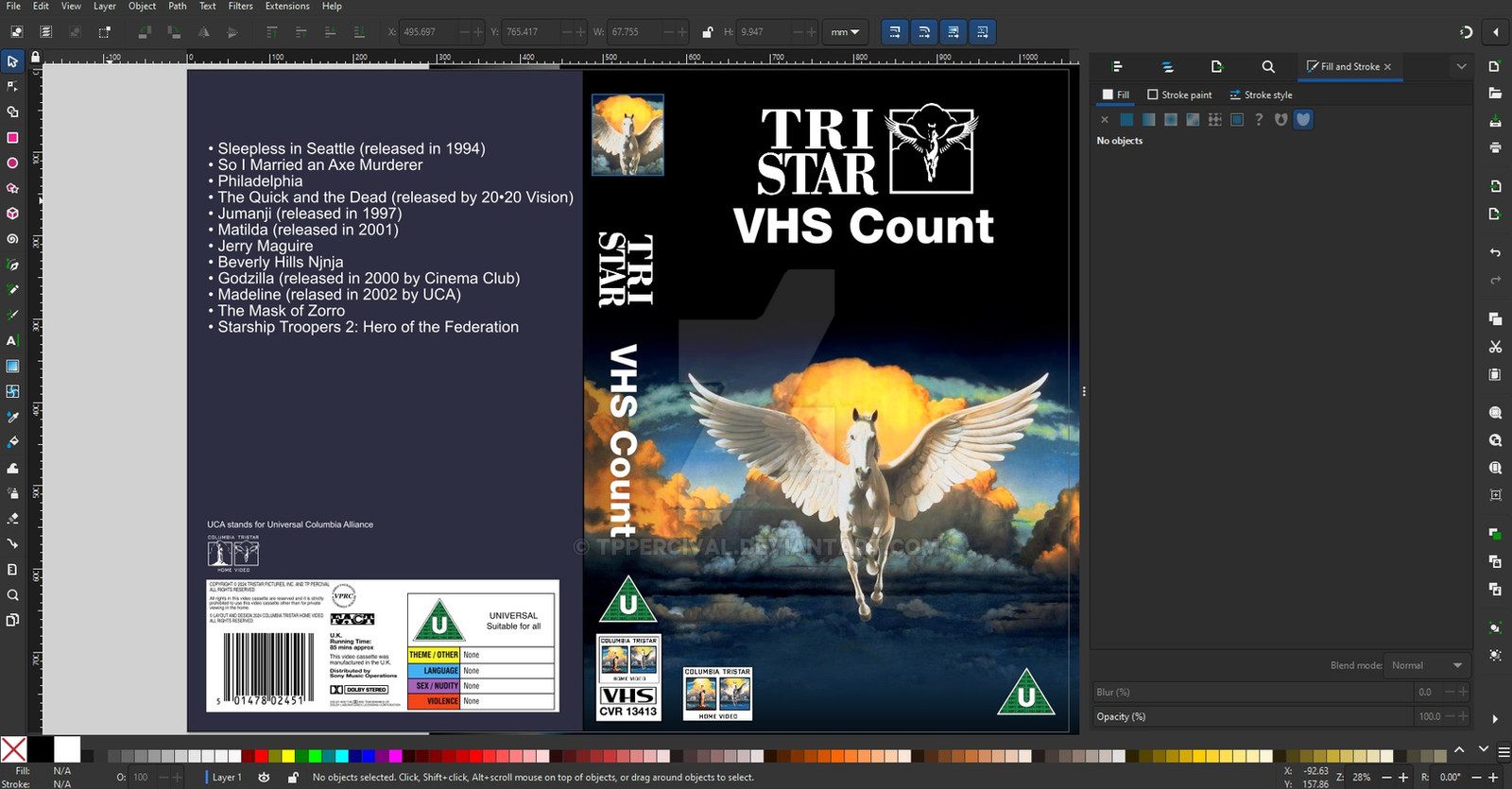
Task: Select the Shape Builder tool
Action: point(12,112)
